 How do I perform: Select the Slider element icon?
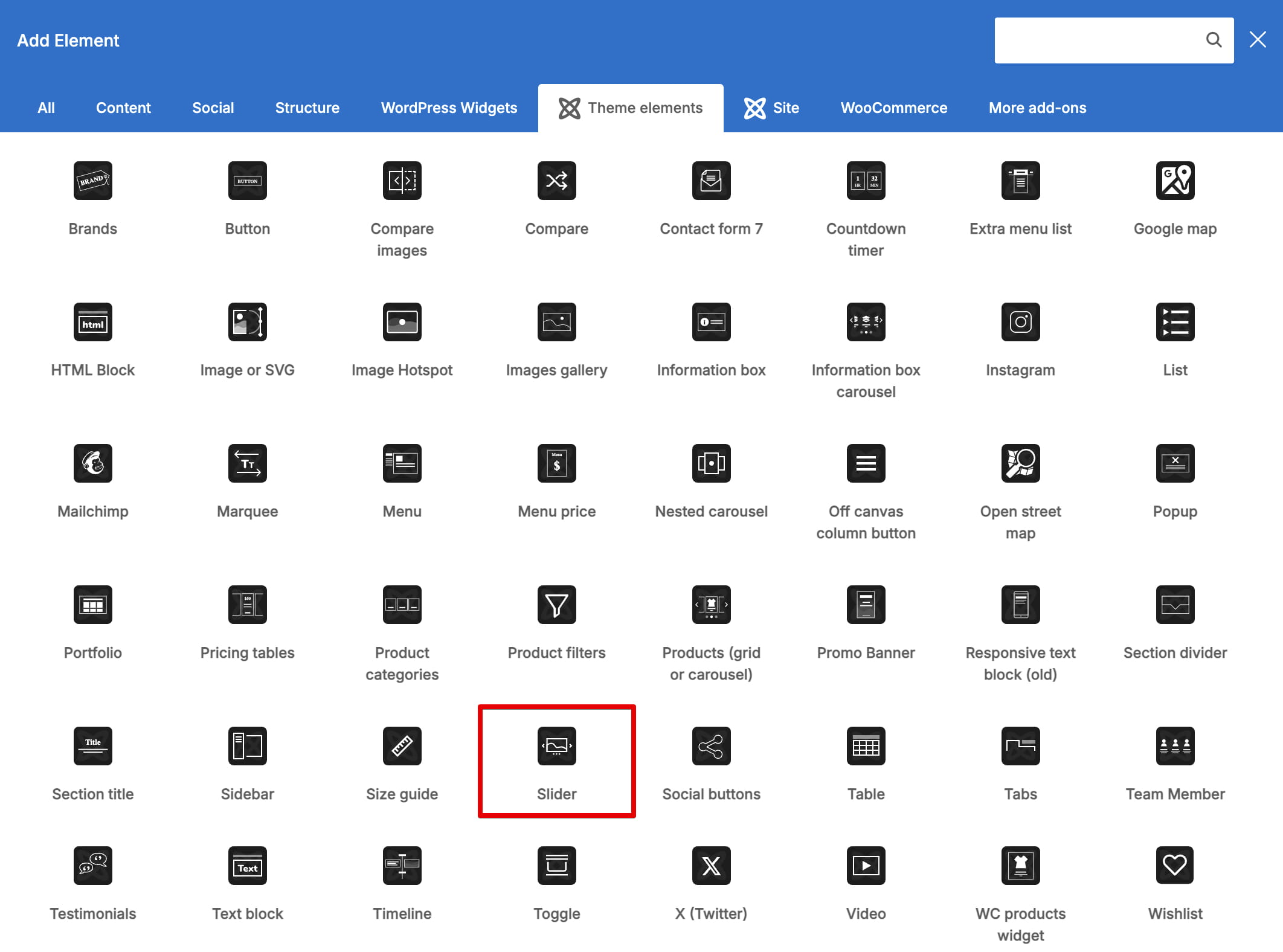tap(556, 745)
